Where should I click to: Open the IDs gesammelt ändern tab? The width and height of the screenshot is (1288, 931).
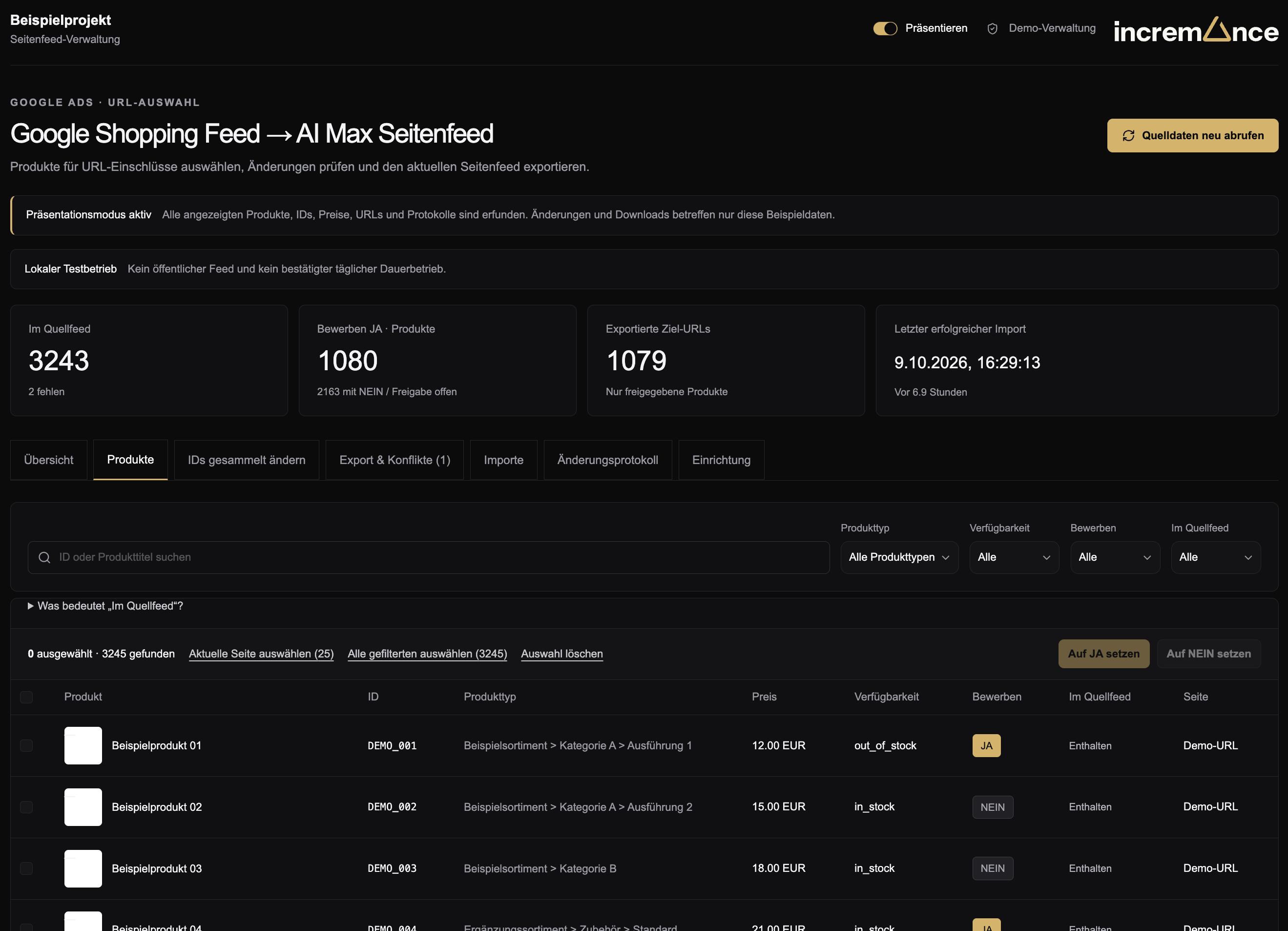click(x=247, y=460)
